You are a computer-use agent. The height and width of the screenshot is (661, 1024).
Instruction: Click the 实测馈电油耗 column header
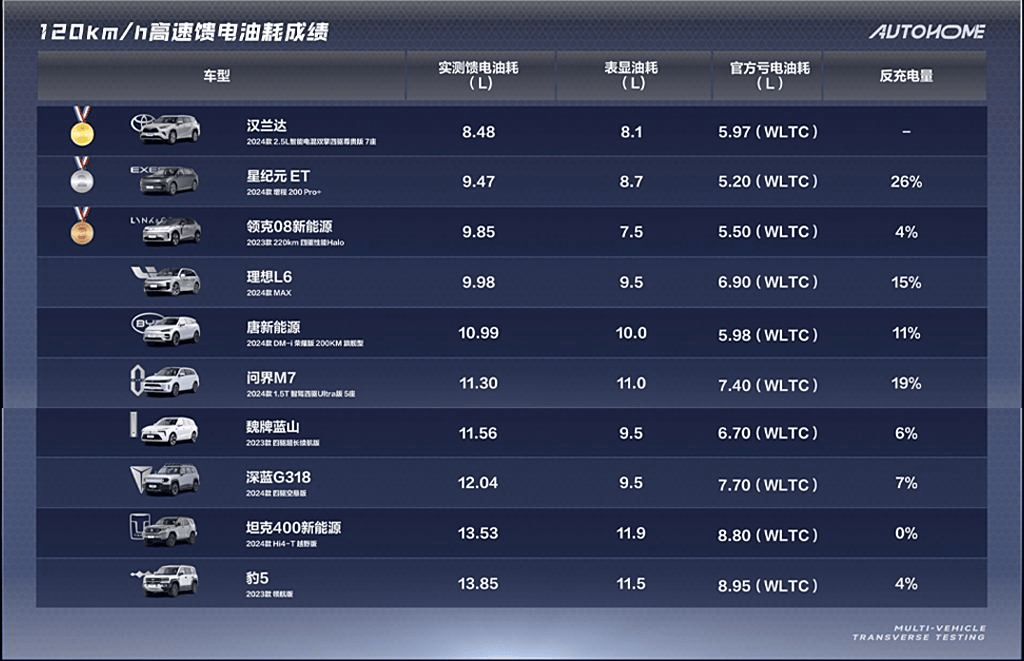click(478, 75)
